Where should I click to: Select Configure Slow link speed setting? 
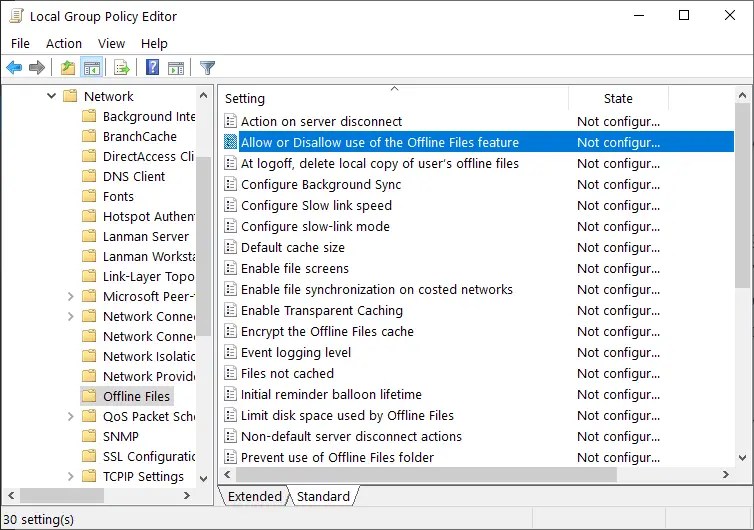pos(478,205)
